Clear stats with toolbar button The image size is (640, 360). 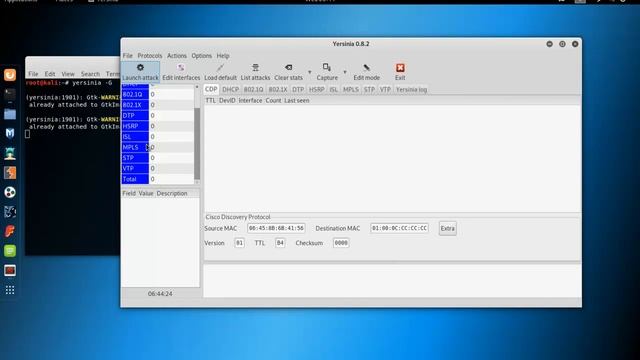[289, 72]
